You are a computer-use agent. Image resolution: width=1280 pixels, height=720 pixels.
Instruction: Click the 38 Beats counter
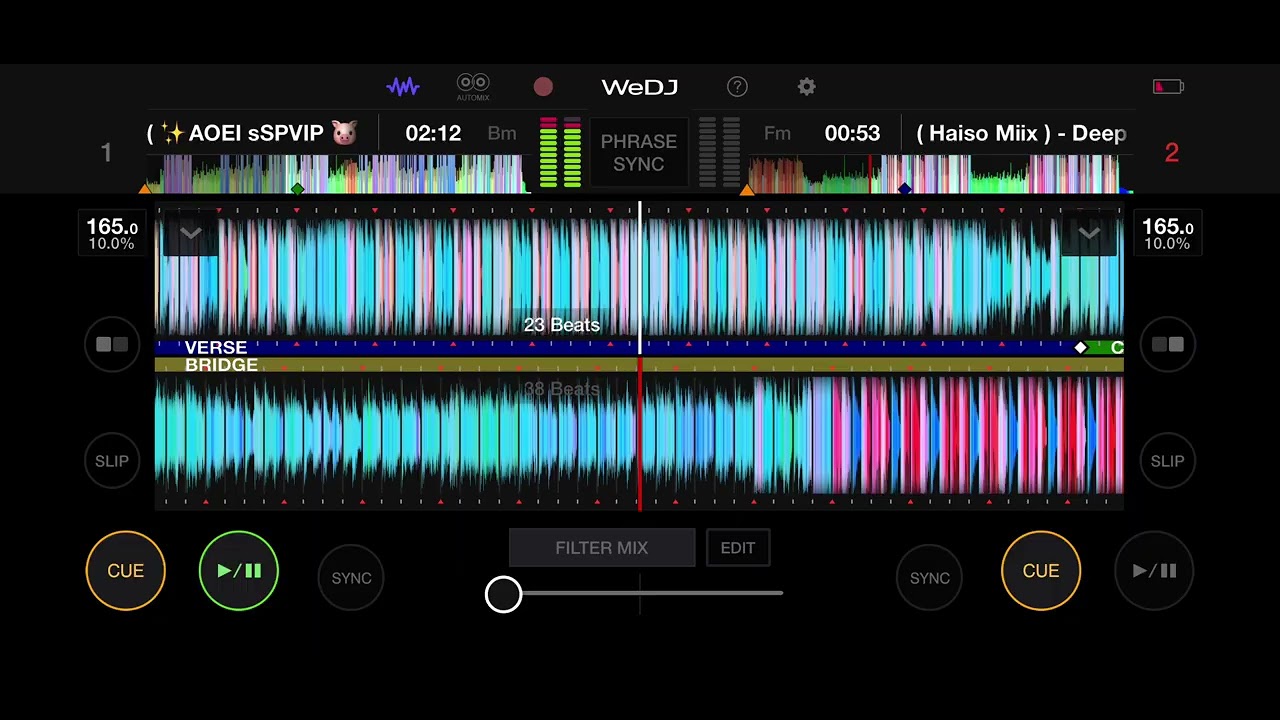pos(562,389)
